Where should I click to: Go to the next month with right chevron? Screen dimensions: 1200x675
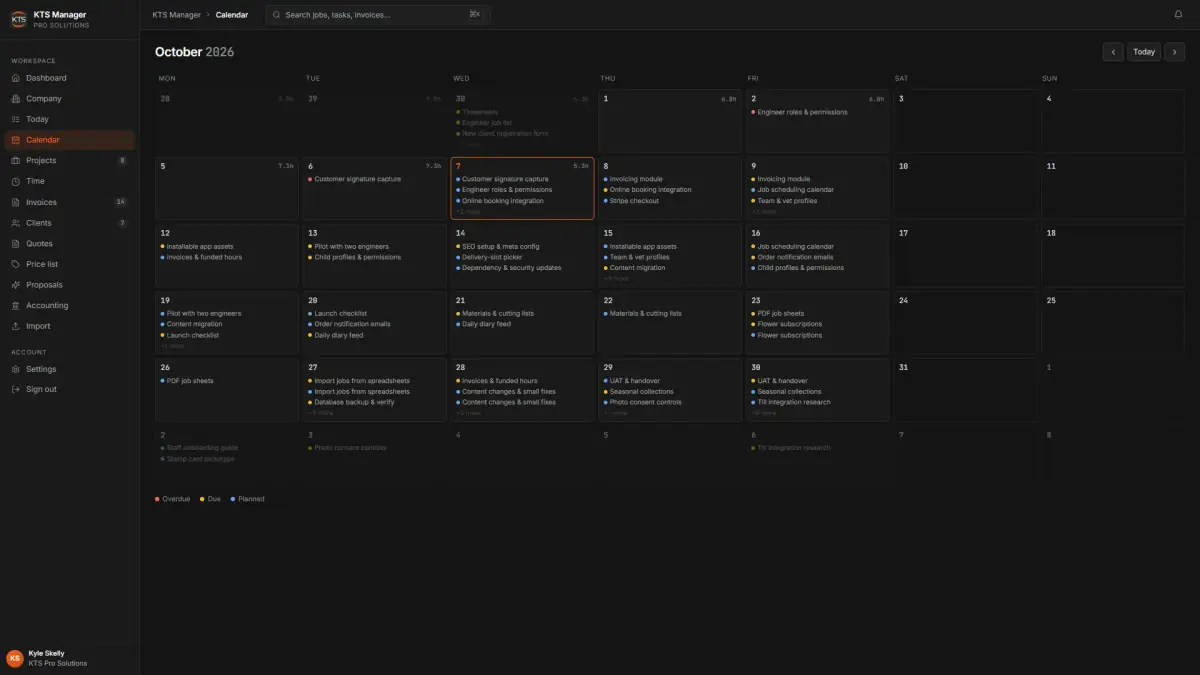[1175, 52]
